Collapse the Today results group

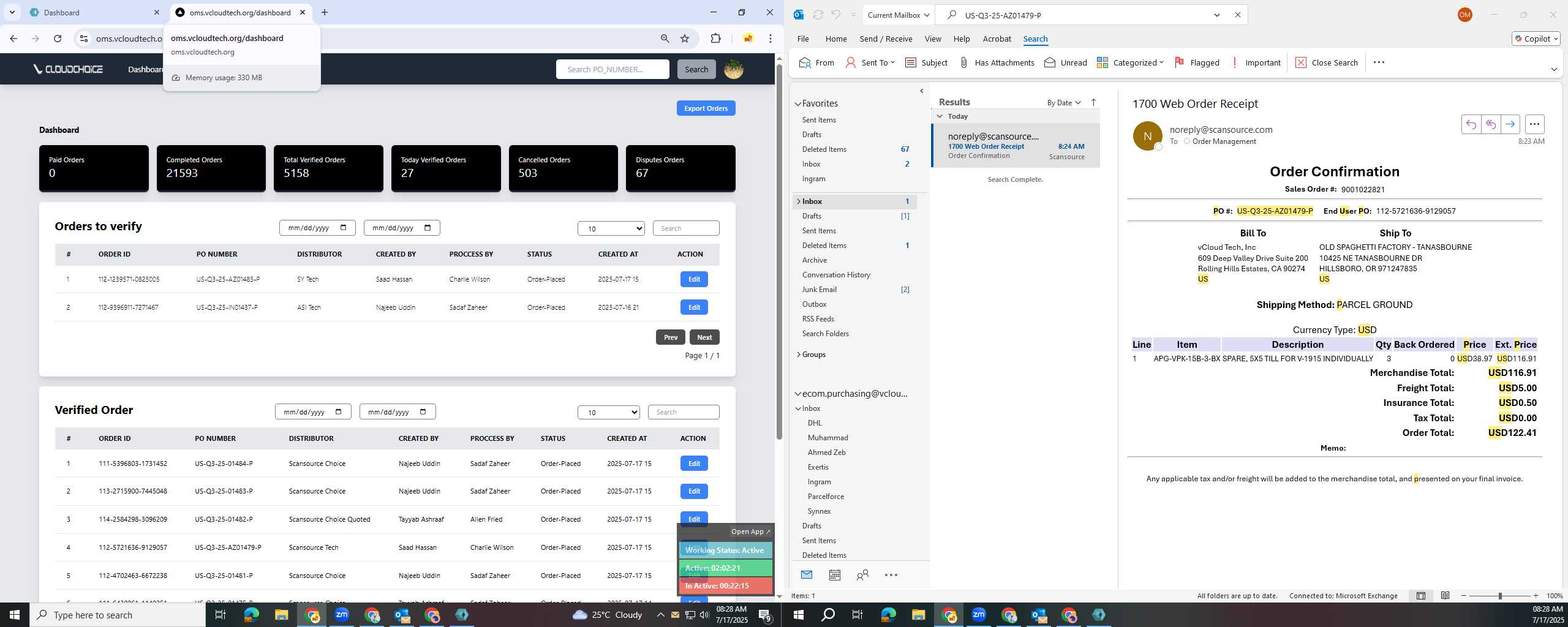940,116
